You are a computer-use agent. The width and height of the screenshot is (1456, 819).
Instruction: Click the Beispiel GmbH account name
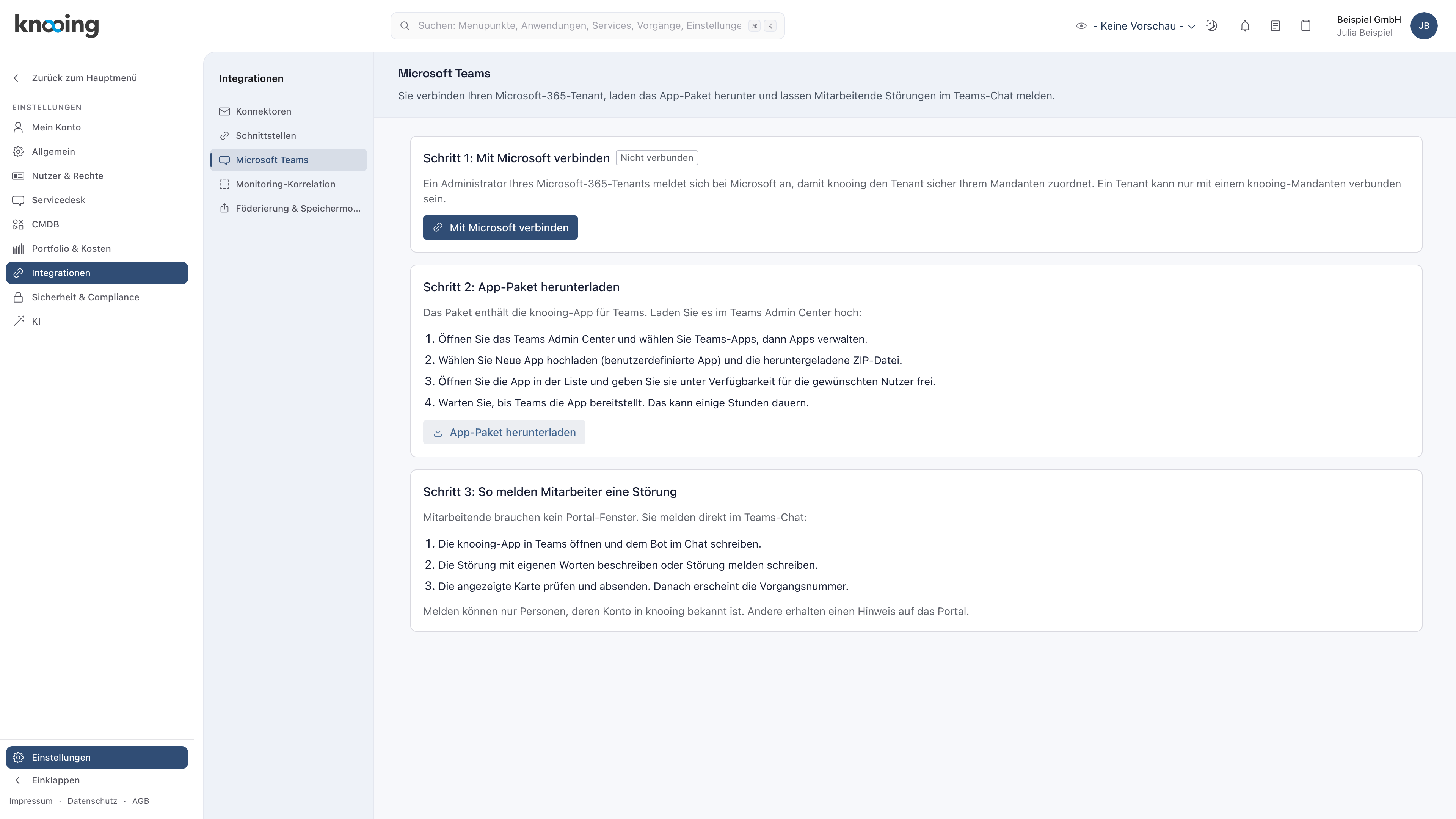[x=1368, y=19]
